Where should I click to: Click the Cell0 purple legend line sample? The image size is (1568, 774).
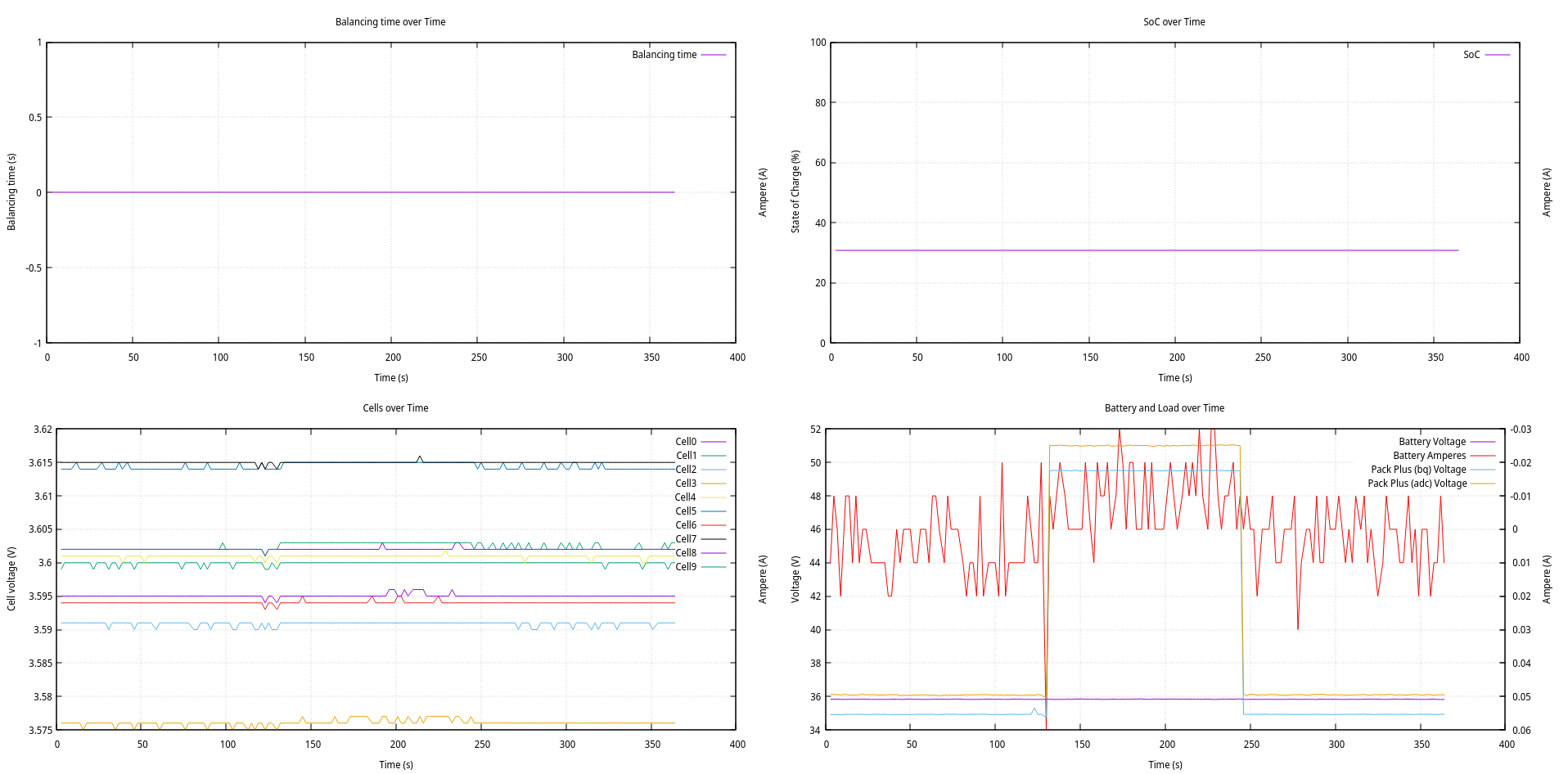tap(714, 442)
